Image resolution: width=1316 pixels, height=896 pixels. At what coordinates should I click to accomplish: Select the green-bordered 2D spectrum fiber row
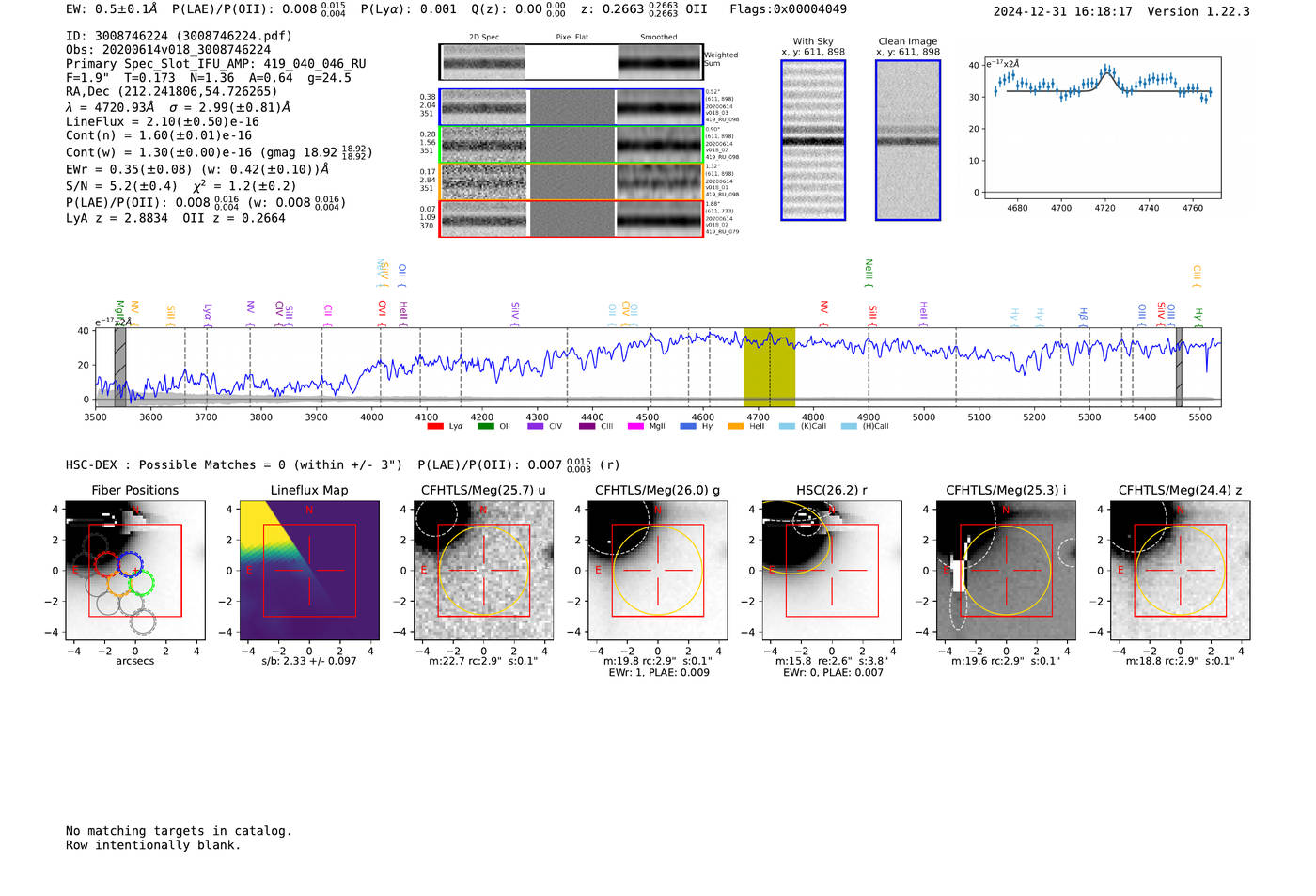pyautogui.click(x=572, y=145)
